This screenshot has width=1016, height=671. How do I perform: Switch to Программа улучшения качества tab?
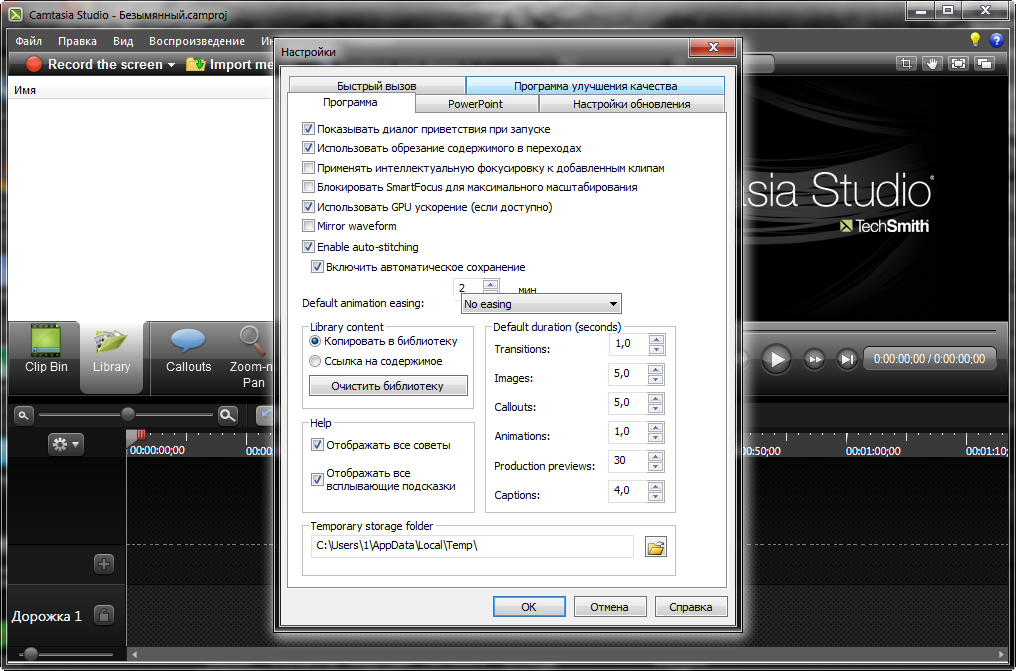pos(595,85)
